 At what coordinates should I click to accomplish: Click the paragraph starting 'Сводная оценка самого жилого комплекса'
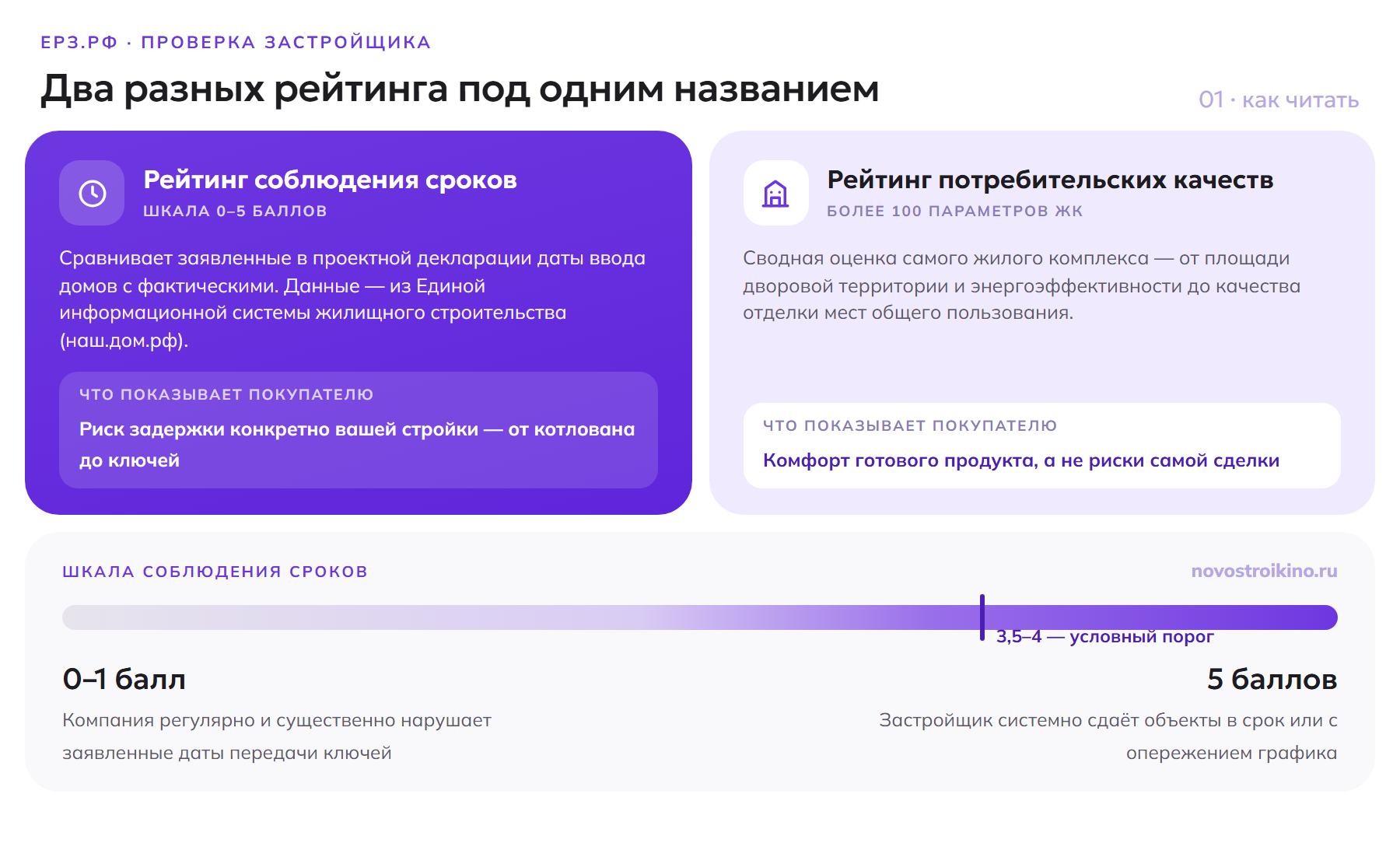[1022, 285]
